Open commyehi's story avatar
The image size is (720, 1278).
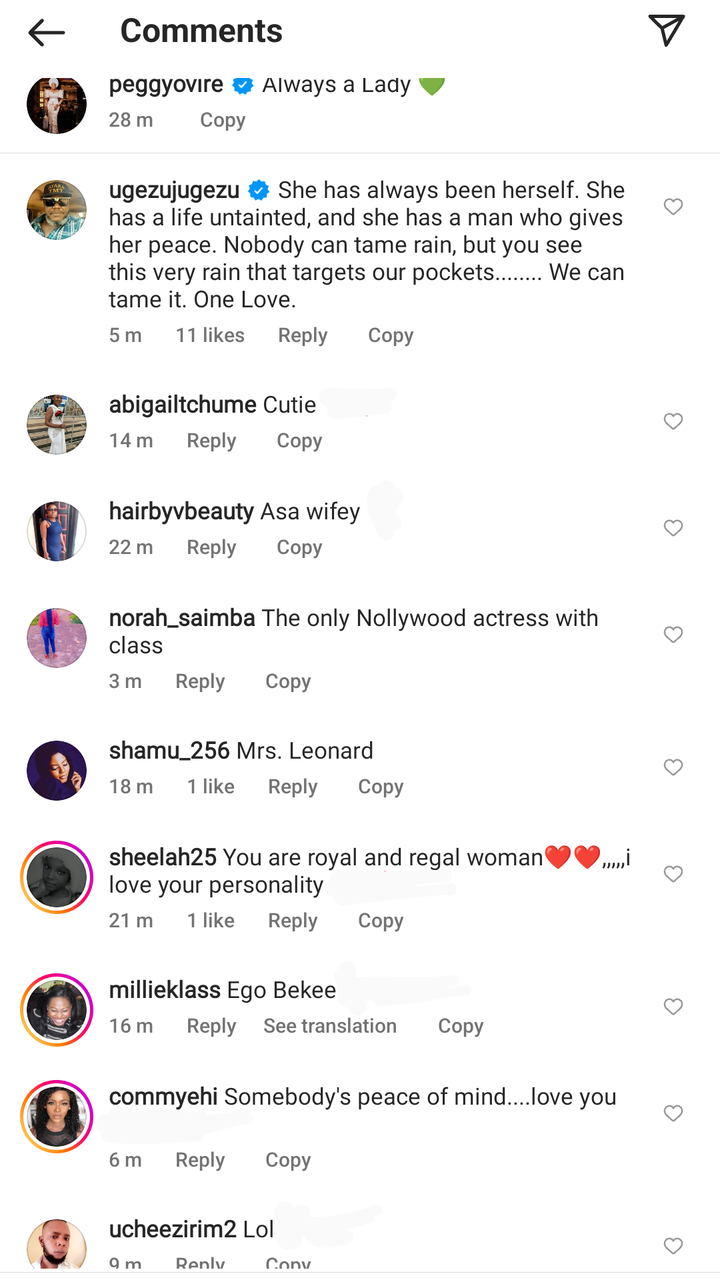coord(56,1115)
